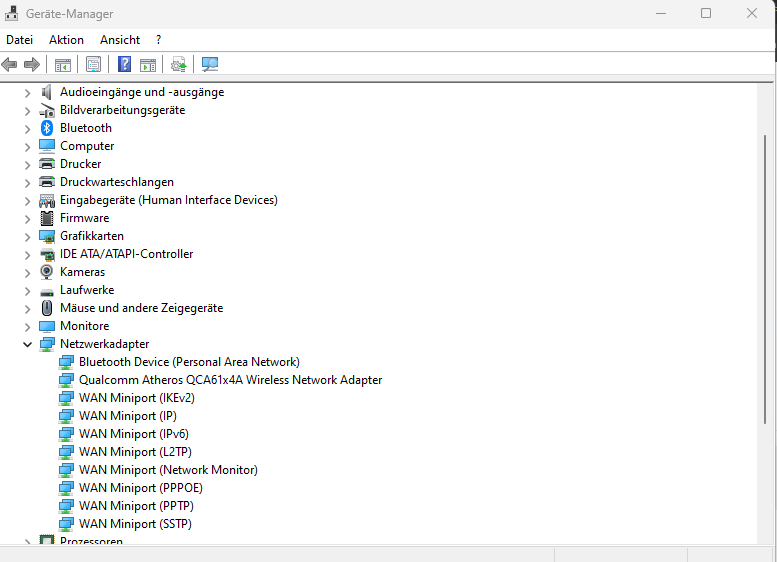This screenshot has height=562, width=777.
Task: Select WAN Miniport (Network Monitor)
Action: [168, 470]
